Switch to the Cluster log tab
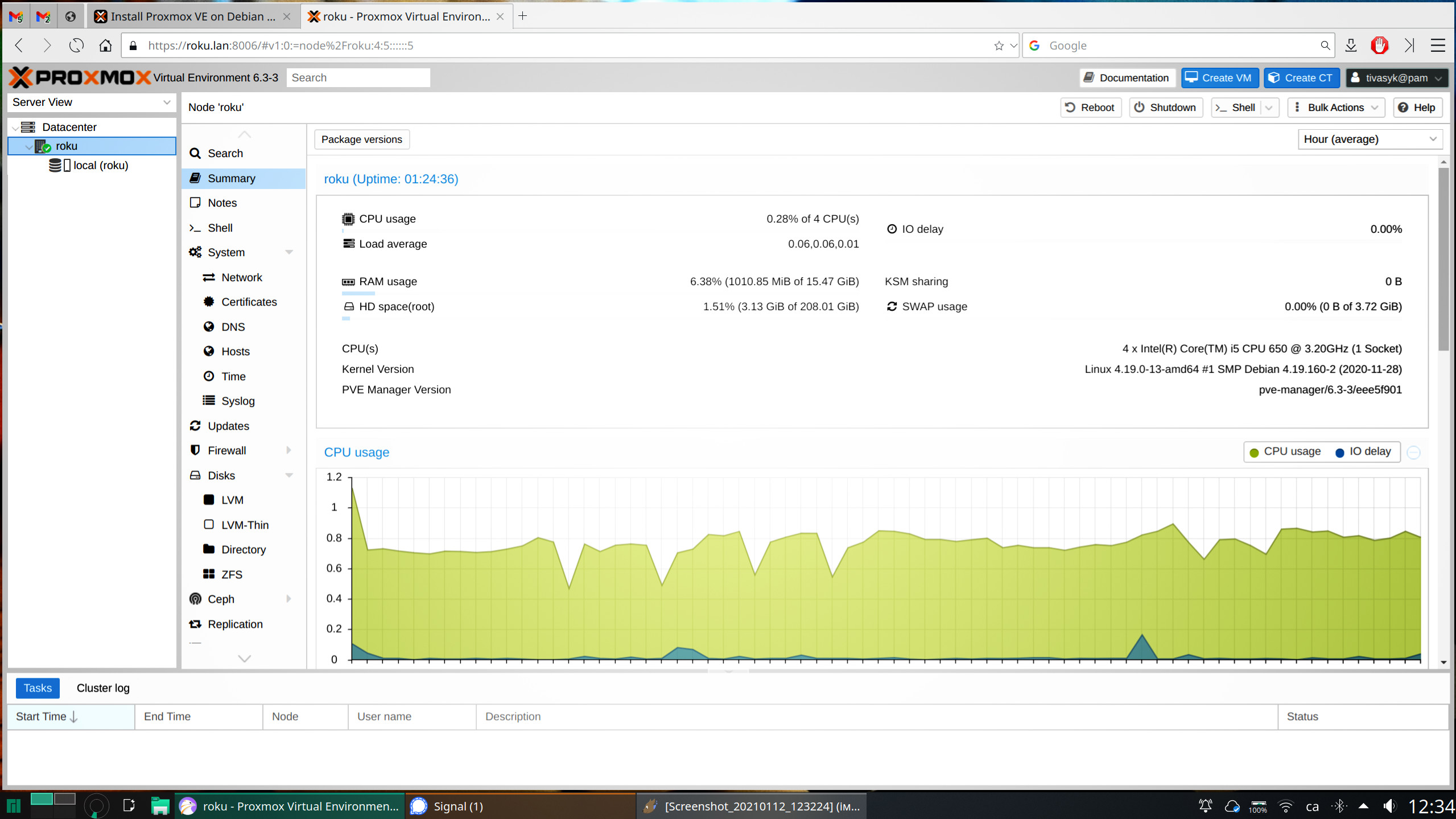 [103, 688]
